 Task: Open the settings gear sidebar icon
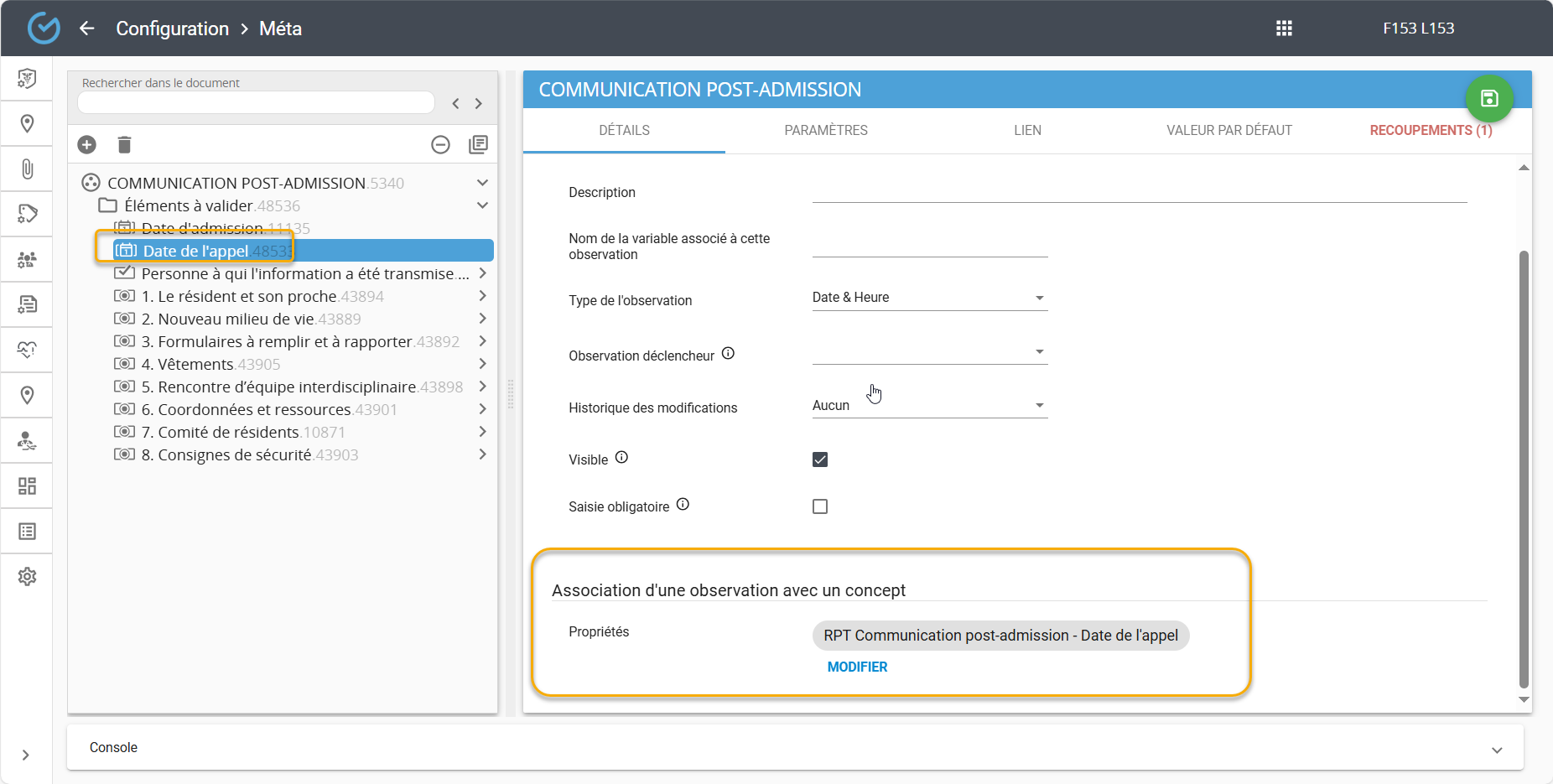point(27,577)
